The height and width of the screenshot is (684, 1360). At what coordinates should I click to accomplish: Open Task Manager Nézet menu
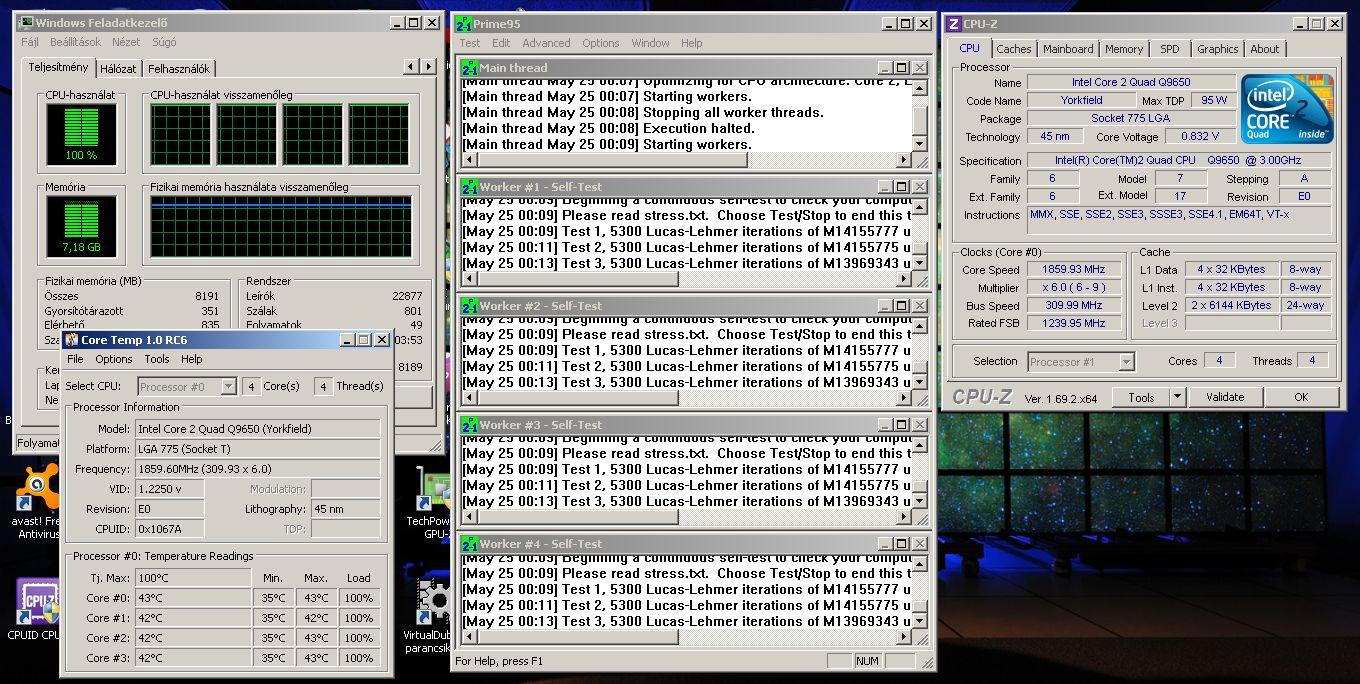tap(126, 42)
